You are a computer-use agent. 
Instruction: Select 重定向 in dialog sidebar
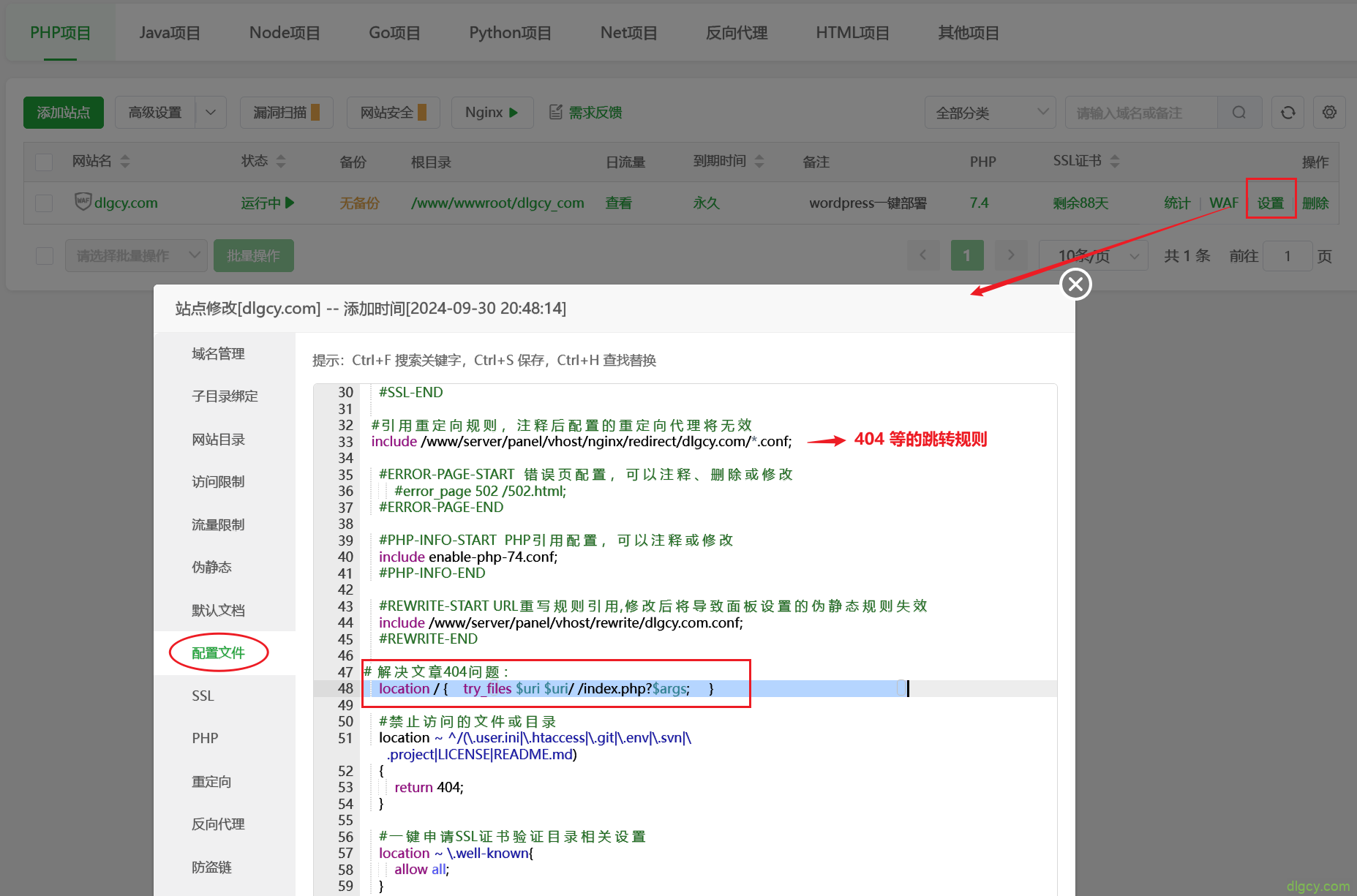pyautogui.click(x=211, y=782)
